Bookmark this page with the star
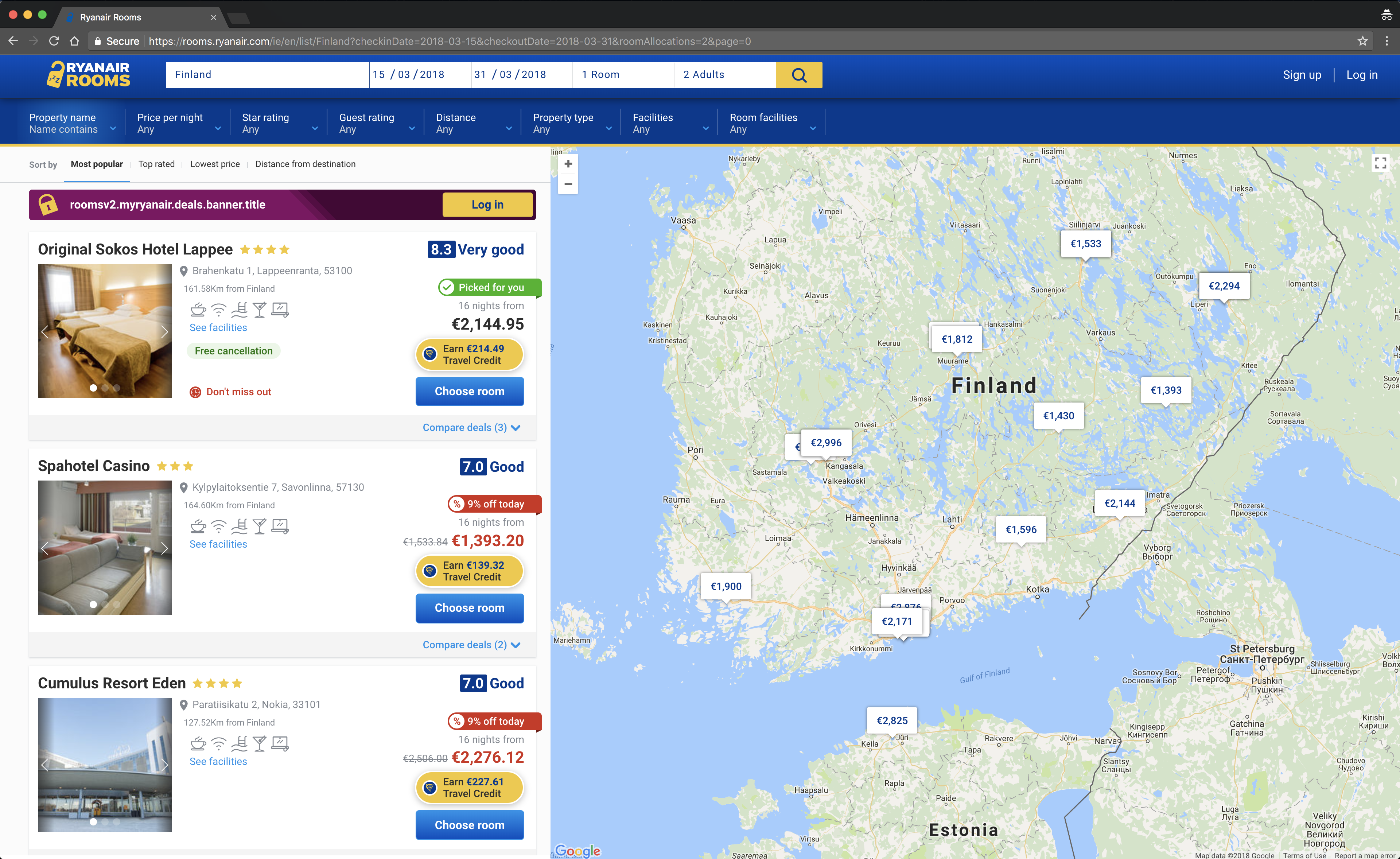This screenshot has height=859, width=1400. point(1362,41)
